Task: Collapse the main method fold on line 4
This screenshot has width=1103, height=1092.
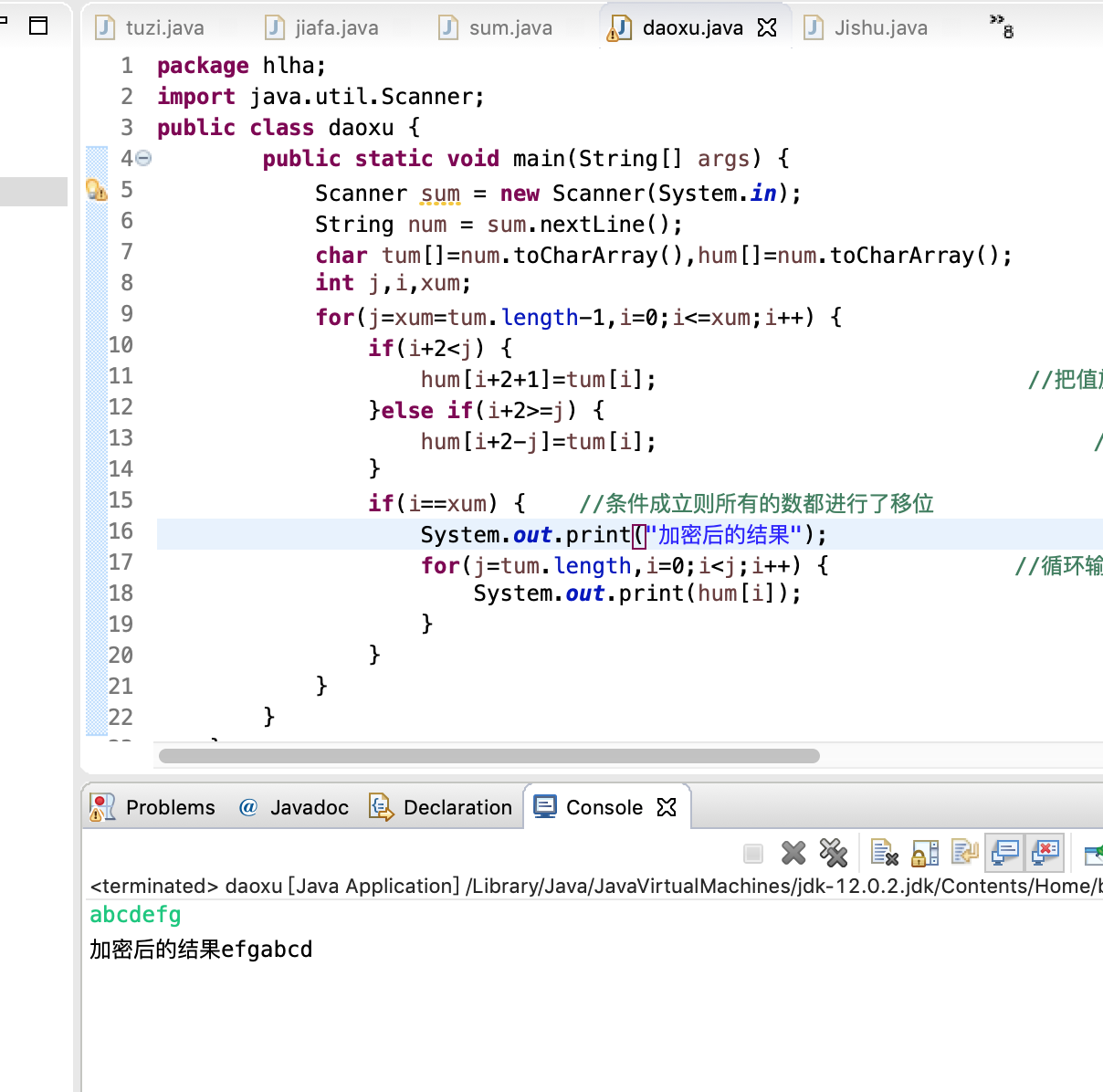Action: pos(144,159)
